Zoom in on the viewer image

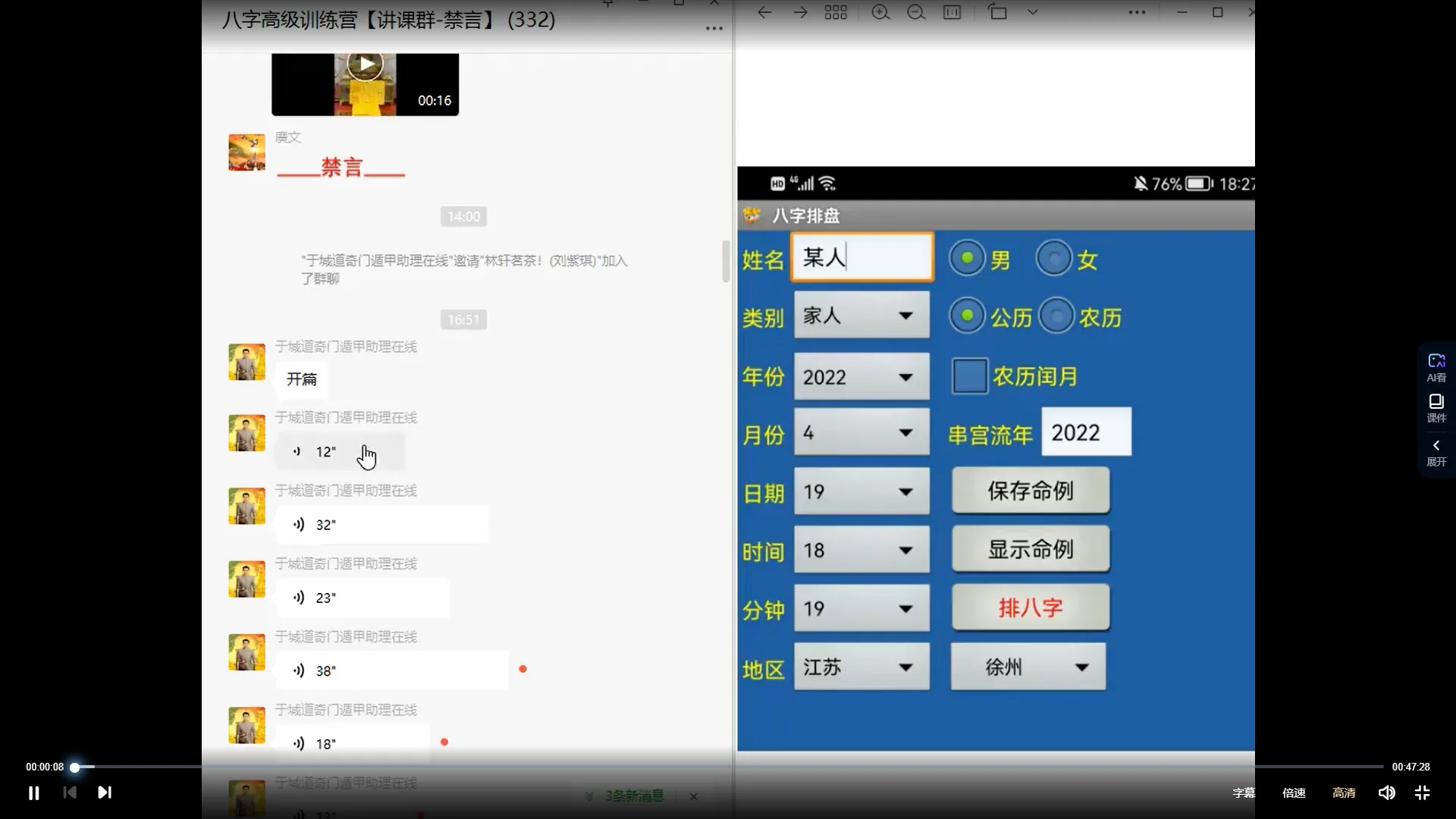(x=880, y=12)
